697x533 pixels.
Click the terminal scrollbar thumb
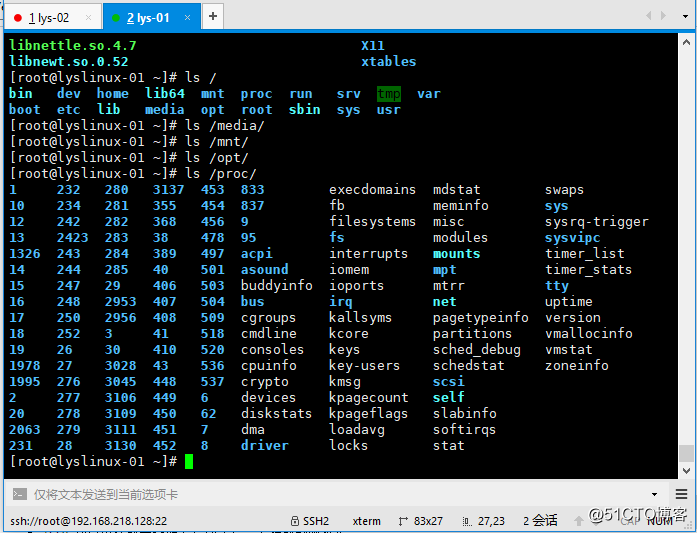(686, 453)
